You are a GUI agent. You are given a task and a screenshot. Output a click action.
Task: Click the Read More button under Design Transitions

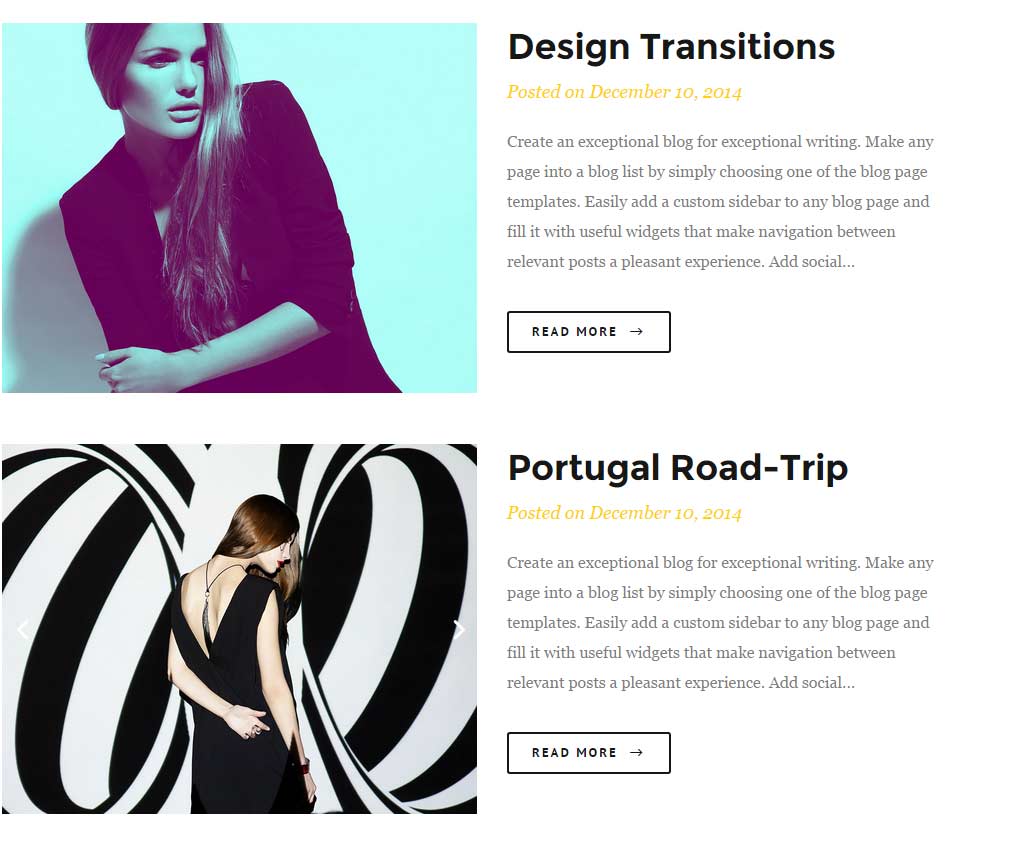589,332
